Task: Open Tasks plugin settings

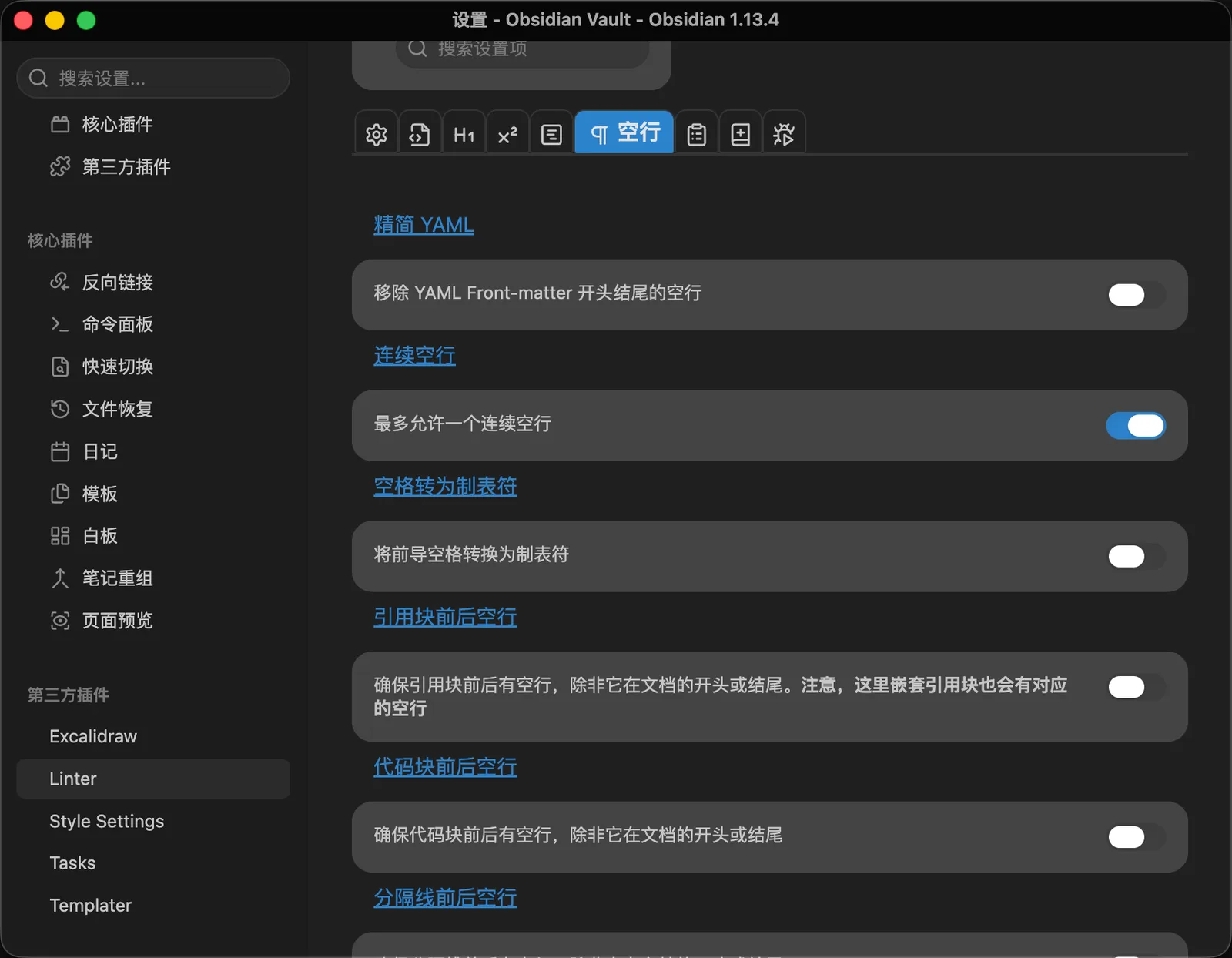Action: [153, 863]
